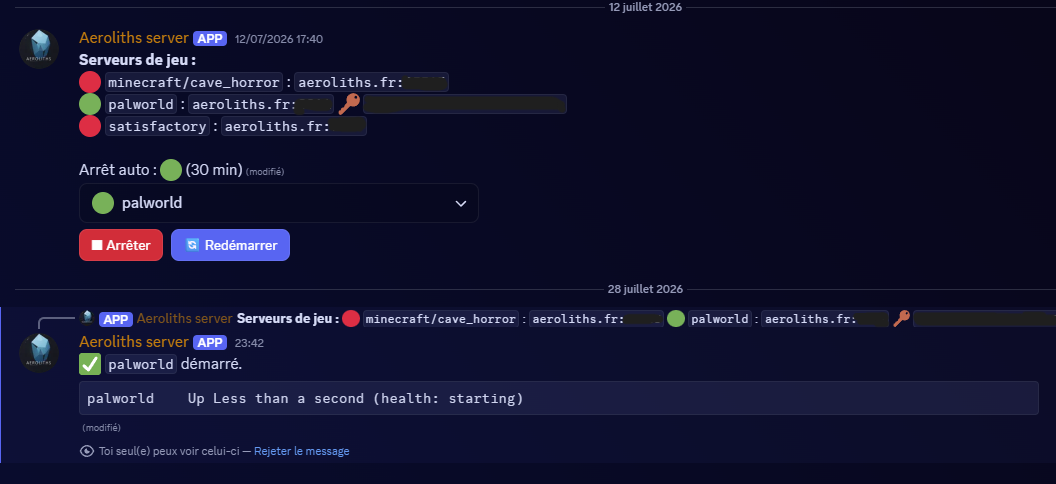The width and height of the screenshot is (1056, 484).
Task: Click the red circle in the reply preview line
Action: 351,318
